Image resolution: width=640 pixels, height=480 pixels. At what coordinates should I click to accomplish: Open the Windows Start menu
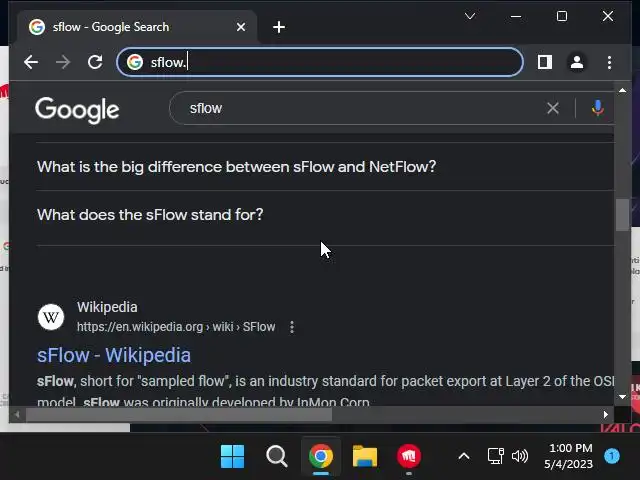(232, 456)
